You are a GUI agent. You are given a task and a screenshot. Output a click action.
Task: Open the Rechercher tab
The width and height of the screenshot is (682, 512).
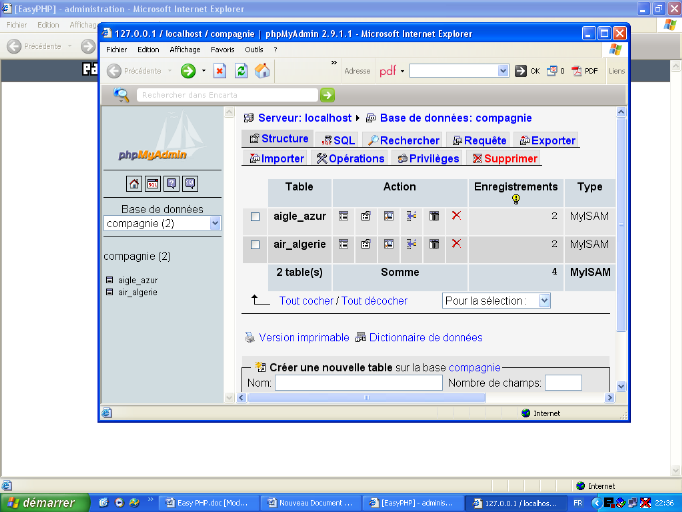[403, 140]
